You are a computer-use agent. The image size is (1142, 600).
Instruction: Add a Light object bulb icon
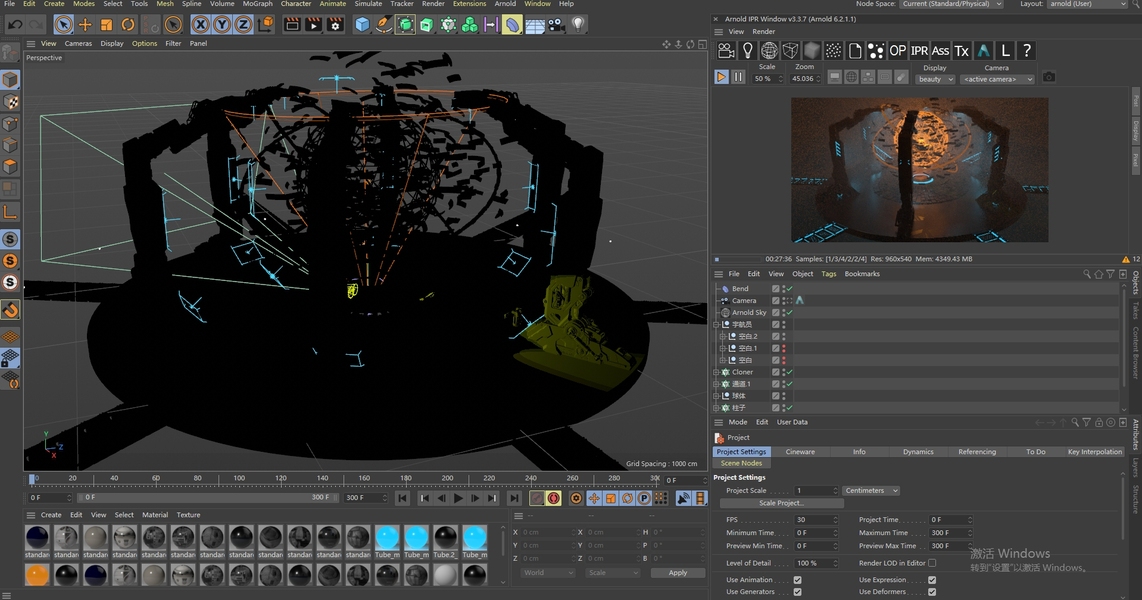click(x=578, y=25)
